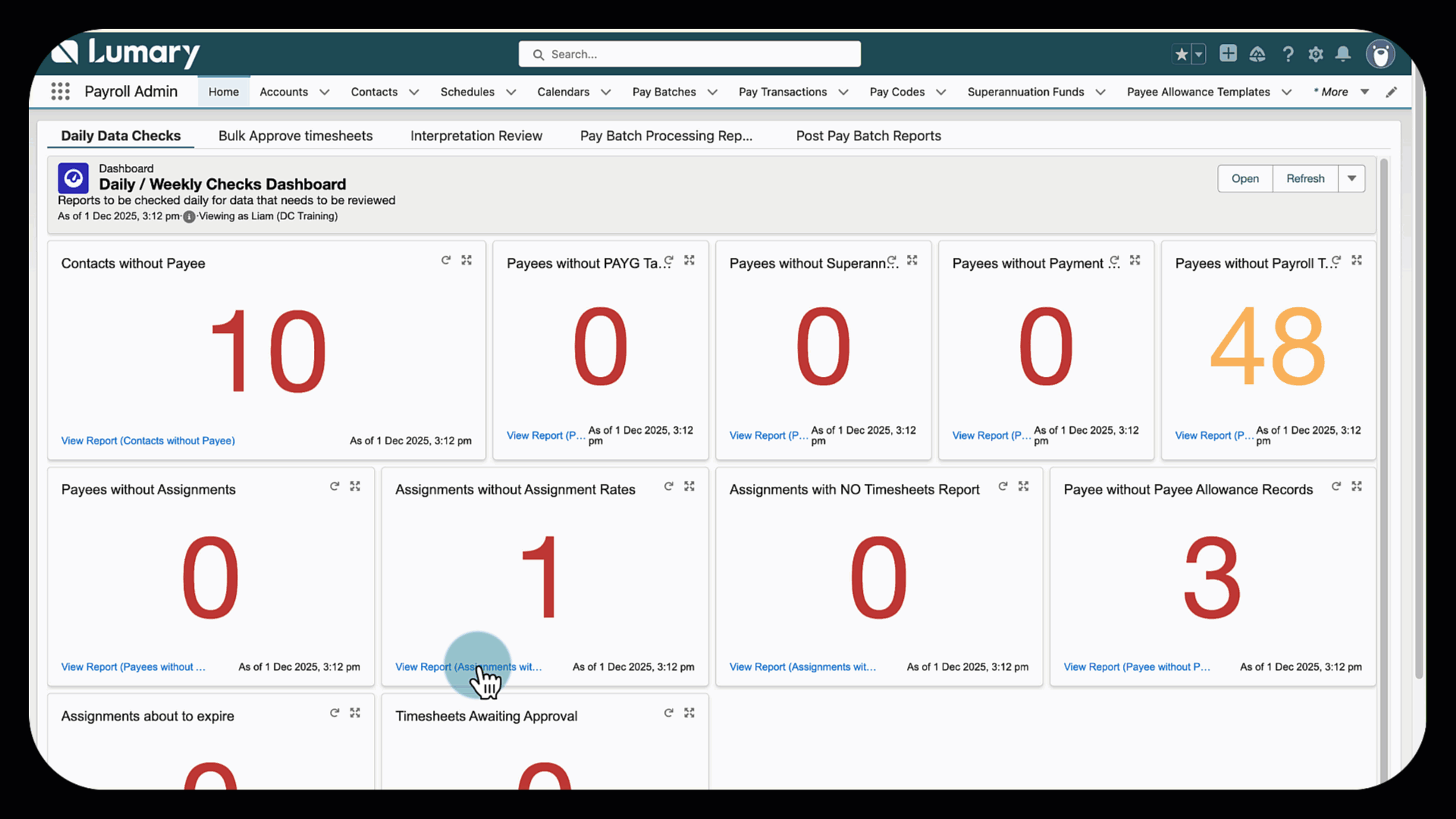Open the Notifications bell
Image resolution: width=1456 pixels, height=819 pixels.
[x=1343, y=54]
